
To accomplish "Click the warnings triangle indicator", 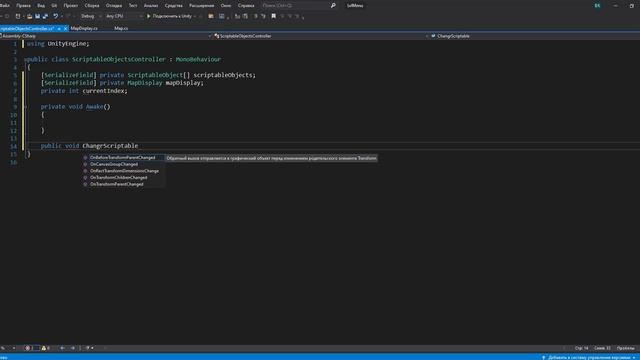I will 45,348.
